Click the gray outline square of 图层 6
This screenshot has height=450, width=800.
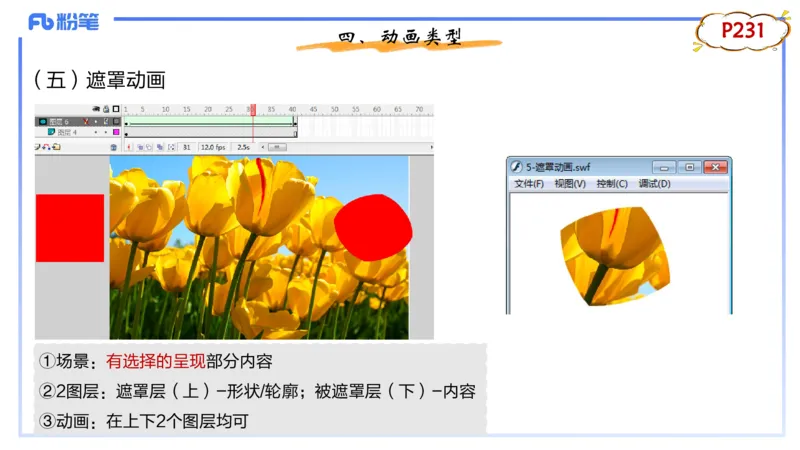tap(116, 121)
